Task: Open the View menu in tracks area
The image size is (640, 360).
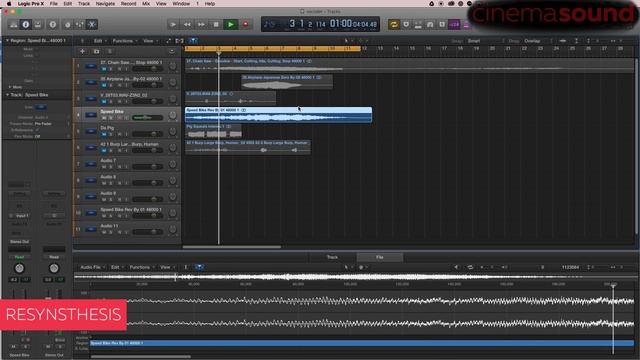Action: pos(150,41)
